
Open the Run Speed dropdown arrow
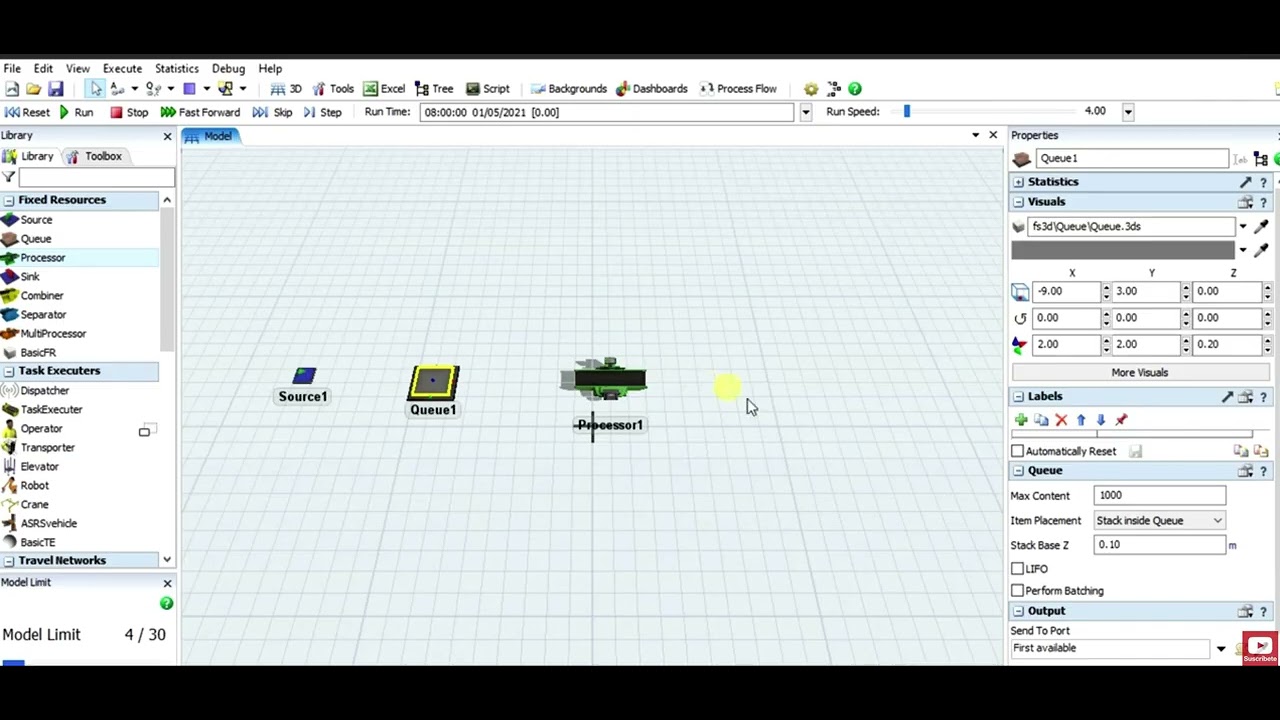[x=1127, y=112]
